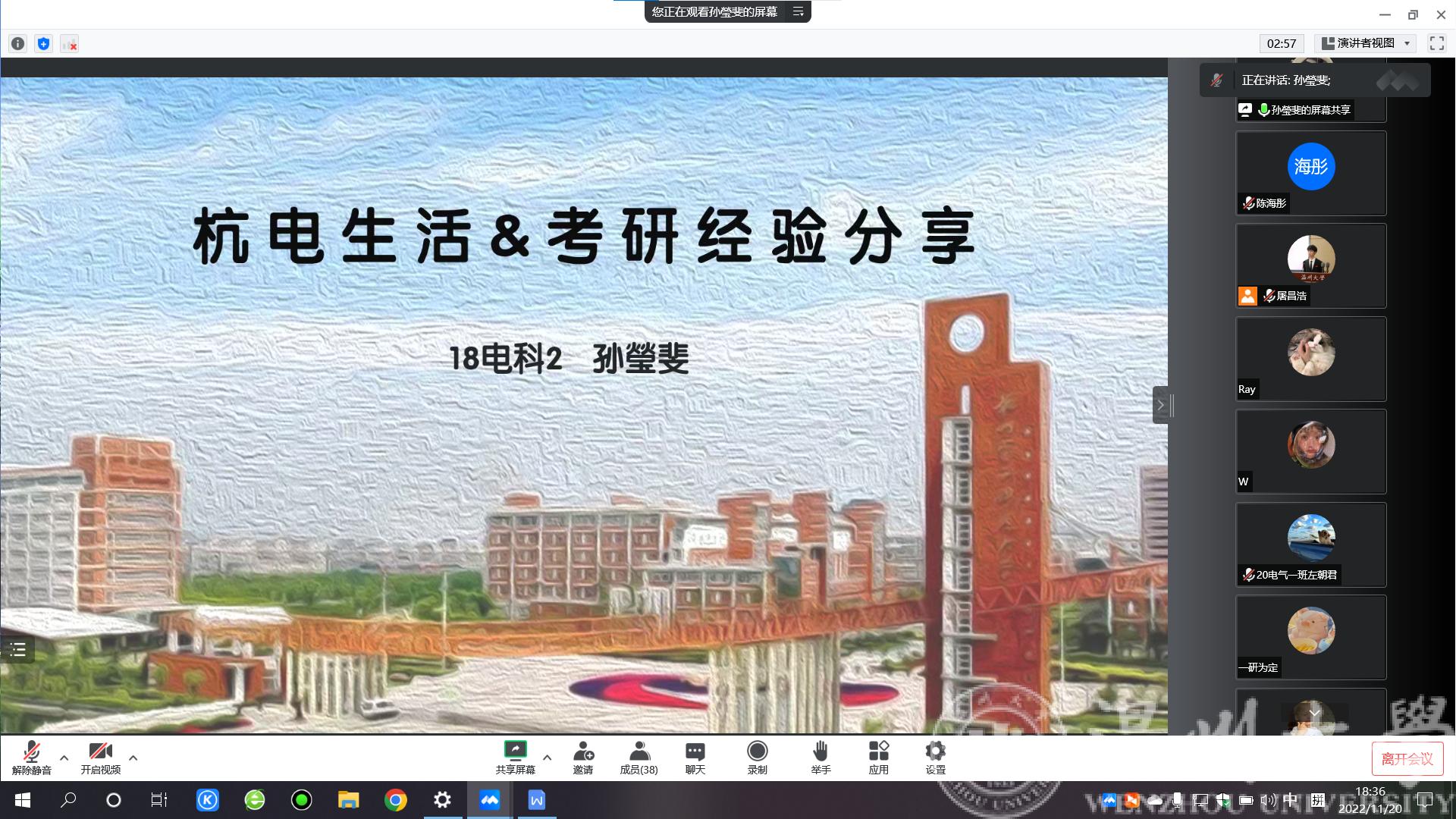
Task: Open share screen options arrow
Action: [548, 758]
